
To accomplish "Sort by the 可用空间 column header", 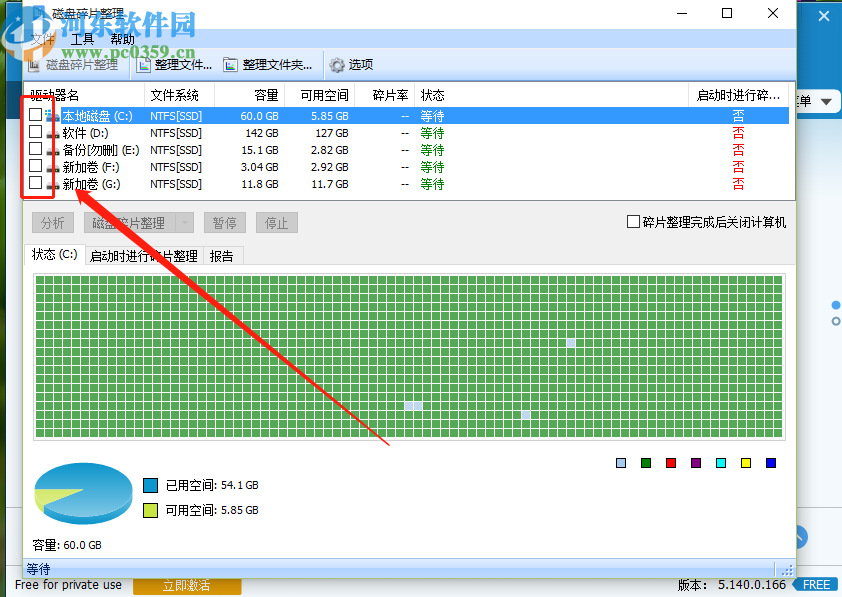I will pos(320,96).
